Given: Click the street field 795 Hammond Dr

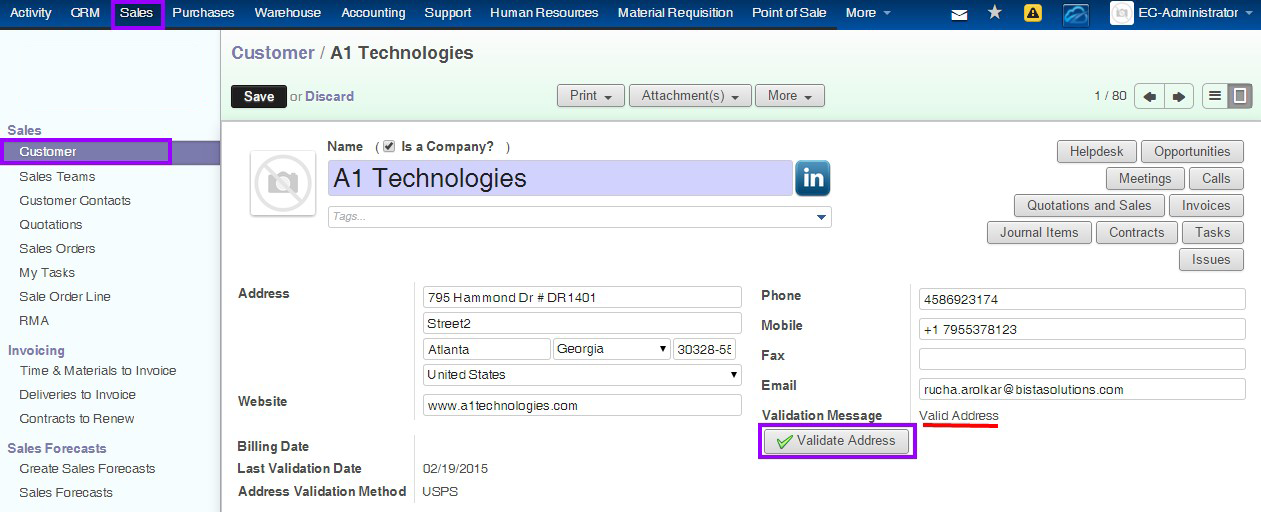Looking at the screenshot, I should (582, 297).
